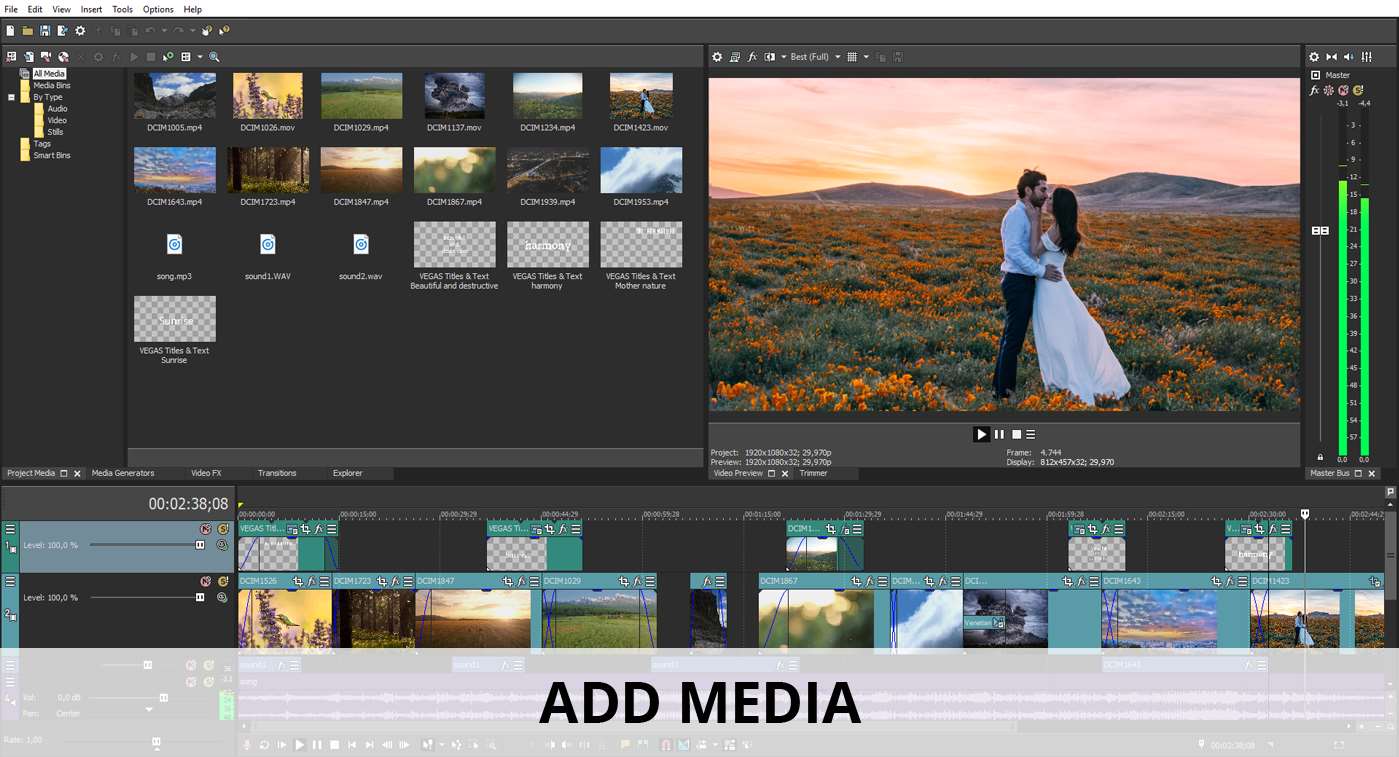Mute the Master bus
Image resolution: width=1399 pixels, height=757 pixels.
pos(1341,90)
